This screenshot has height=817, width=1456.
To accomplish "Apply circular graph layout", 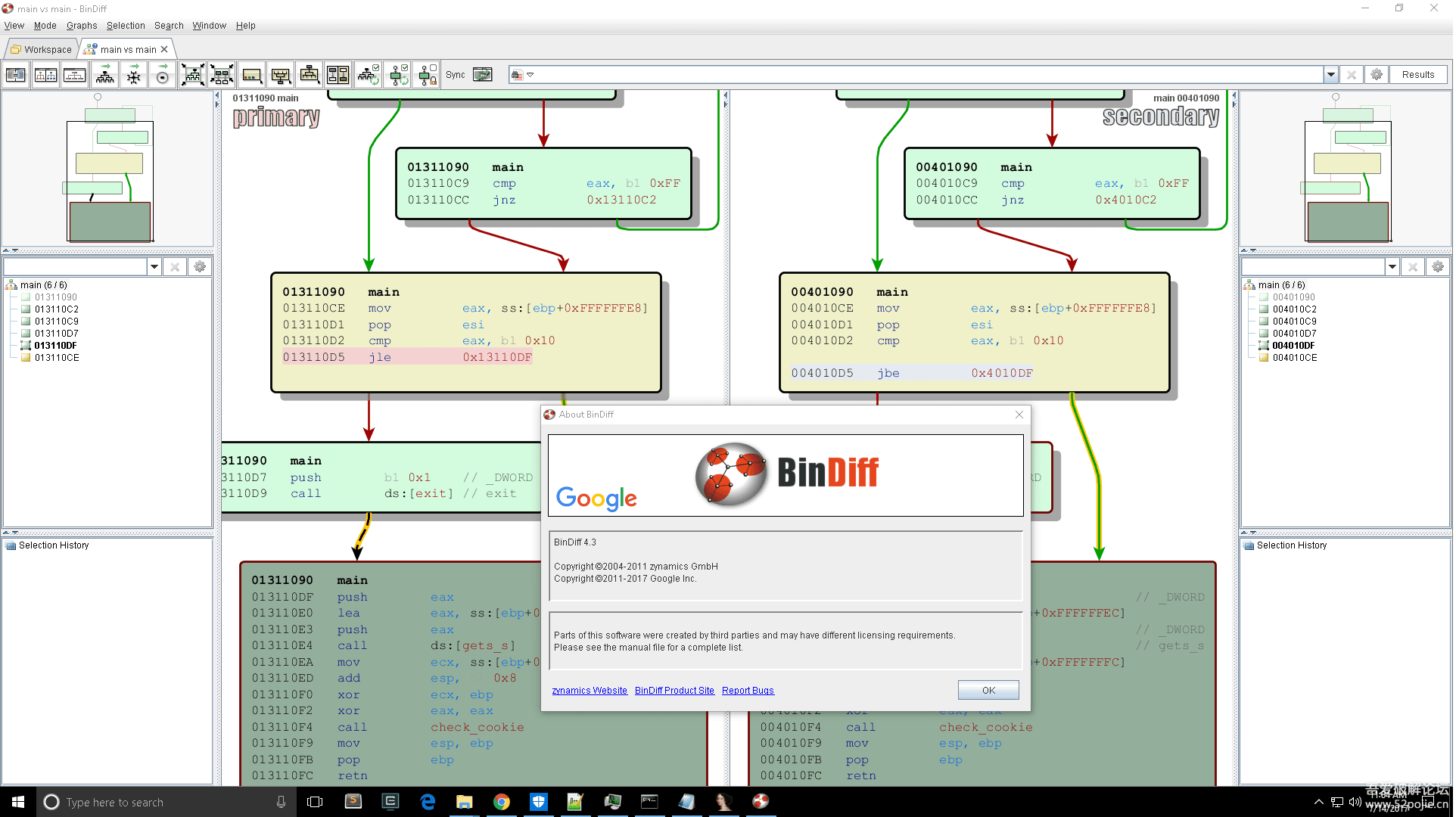I will pos(162,75).
